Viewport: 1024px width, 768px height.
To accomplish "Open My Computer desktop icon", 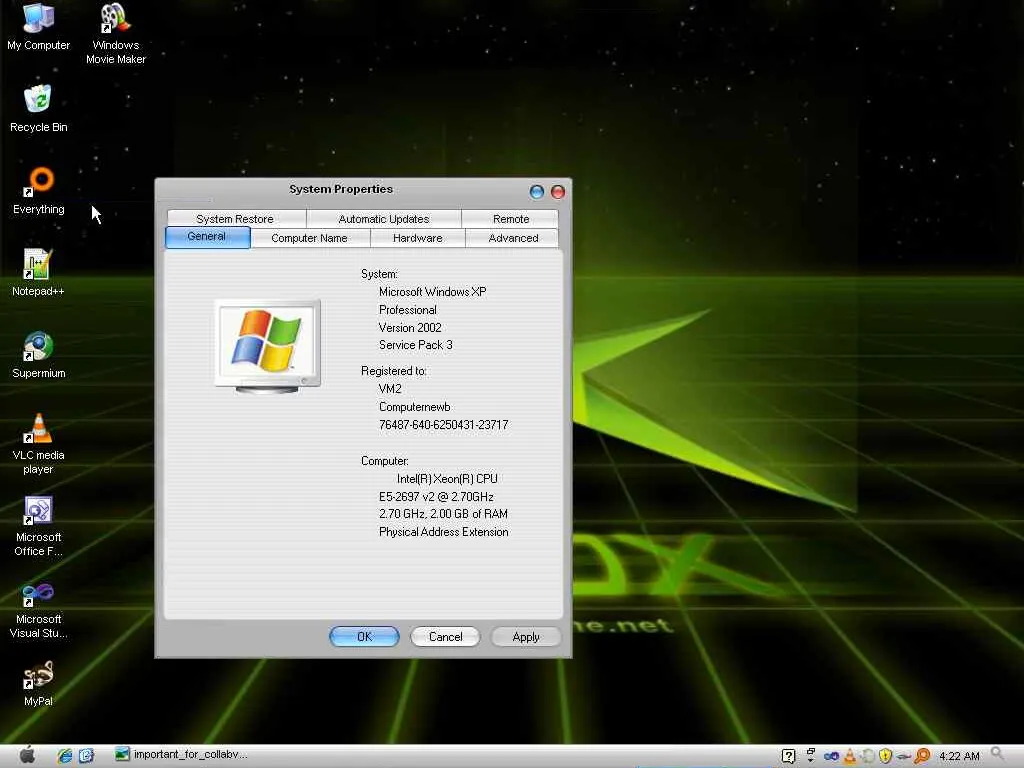I will (x=38, y=27).
